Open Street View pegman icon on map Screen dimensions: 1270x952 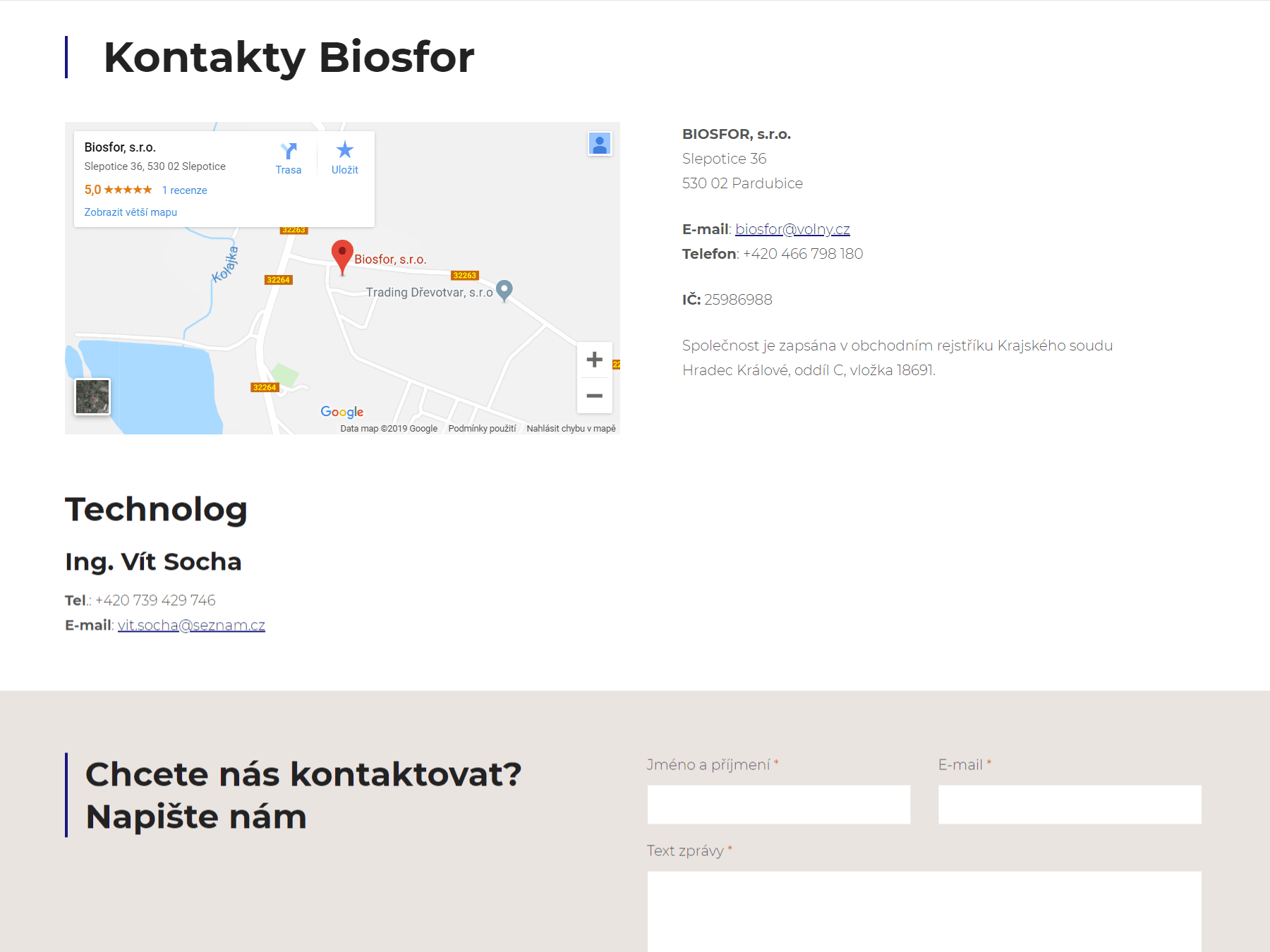[x=600, y=145]
